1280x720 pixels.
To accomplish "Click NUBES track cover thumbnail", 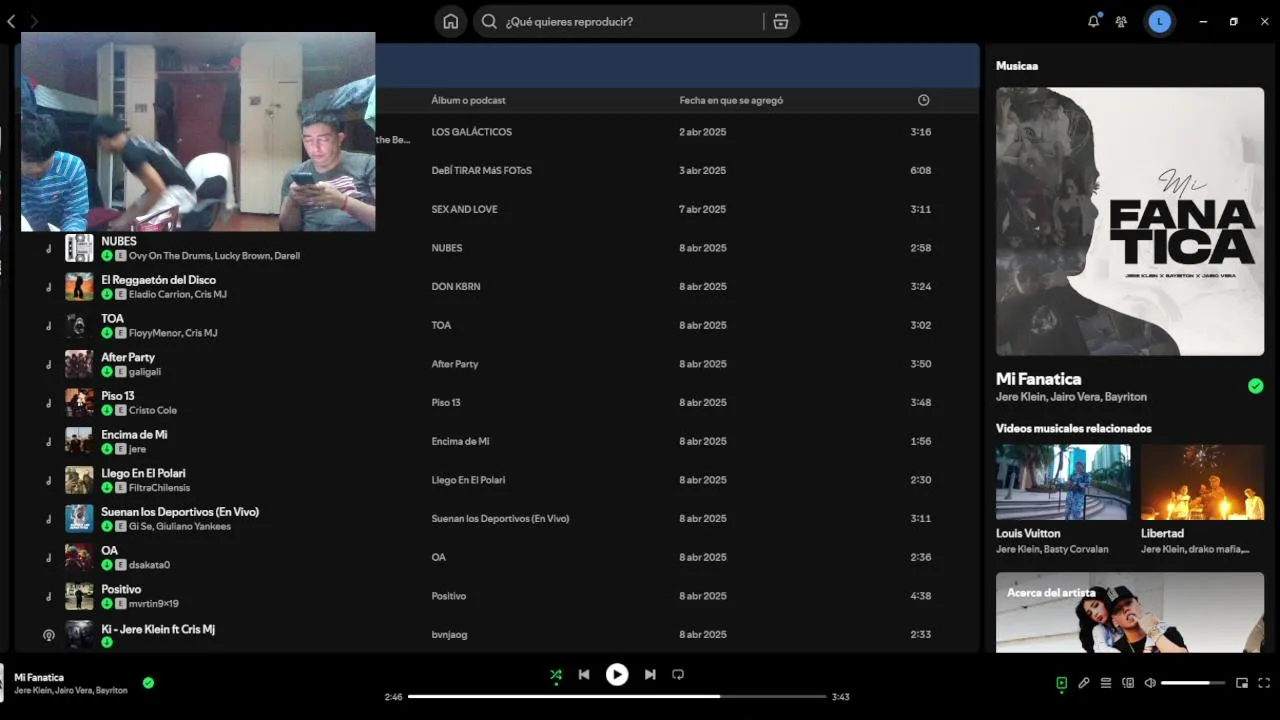I will (79, 248).
